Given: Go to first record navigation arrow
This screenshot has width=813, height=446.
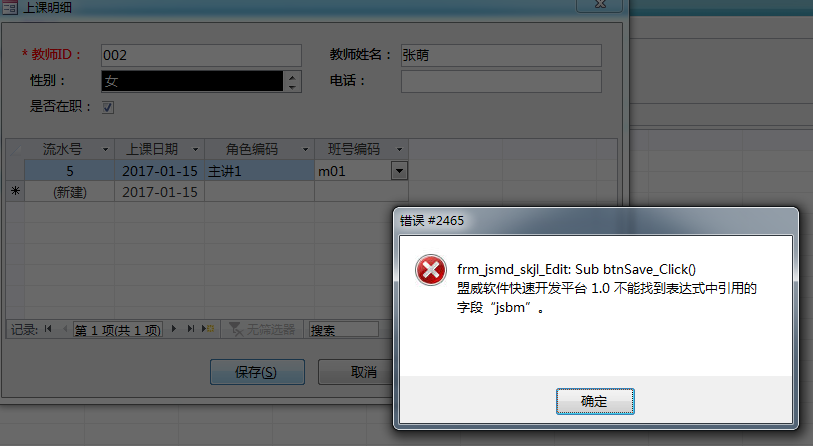Looking at the screenshot, I should tap(48, 329).
